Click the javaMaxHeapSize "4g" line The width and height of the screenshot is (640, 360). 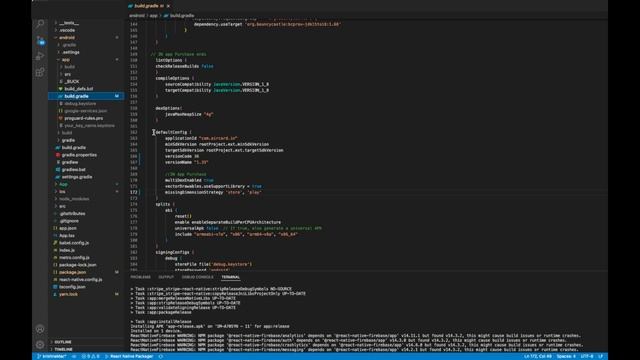click(189, 114)
